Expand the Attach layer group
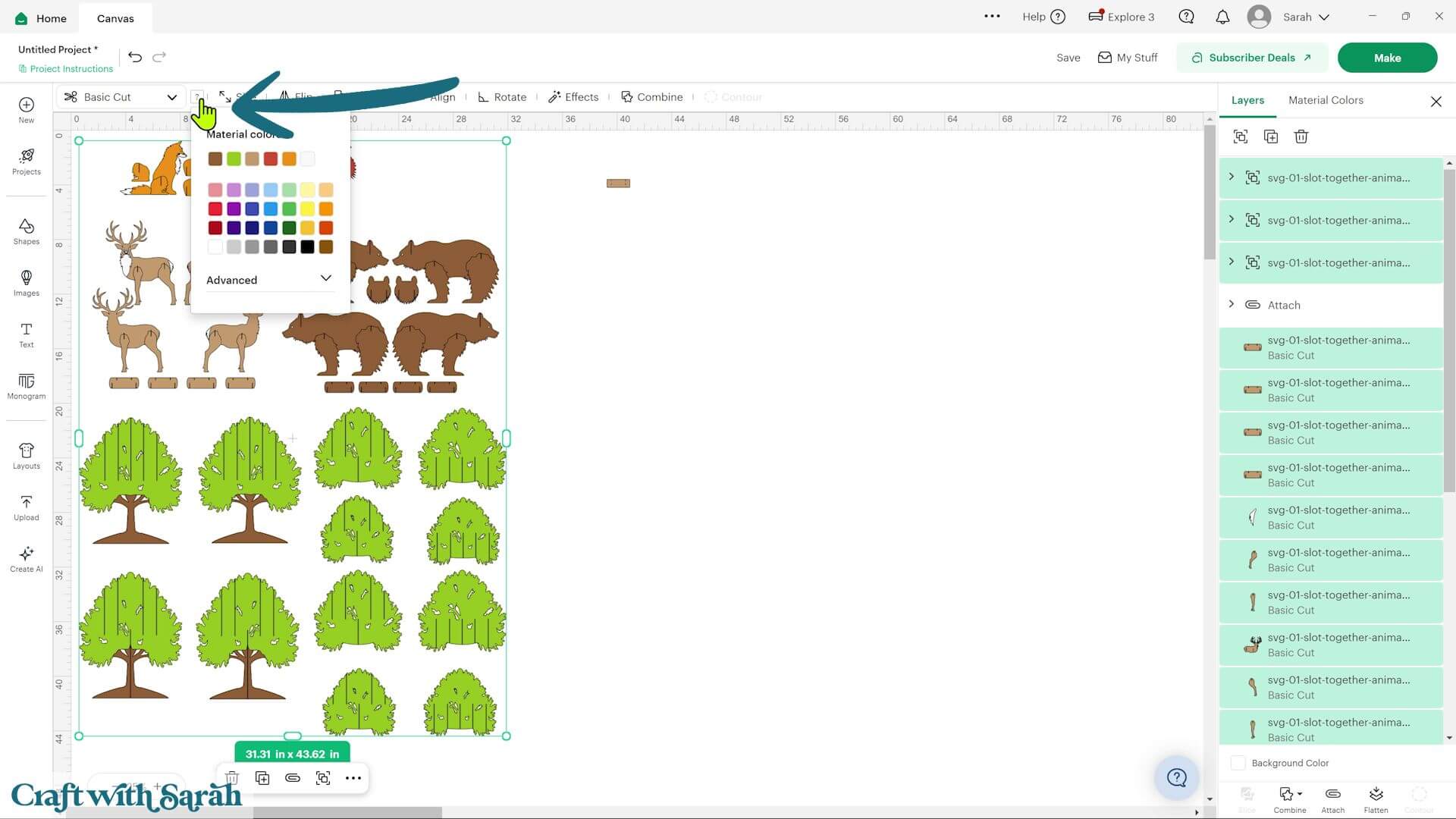 (x=1232, y=304)
